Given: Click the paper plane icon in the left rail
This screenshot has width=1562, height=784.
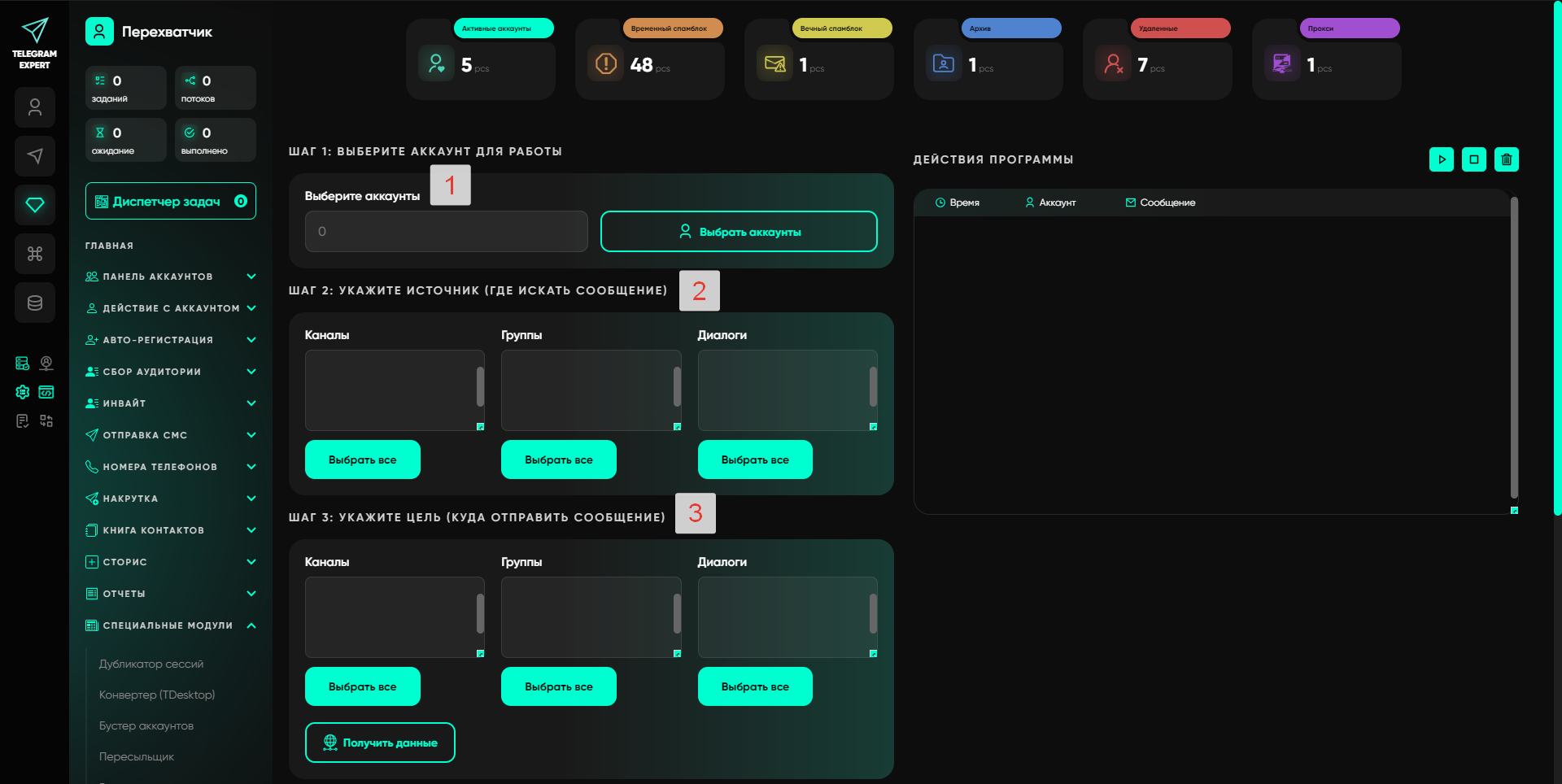Looking at the screenshot, I should click(x=35, y=156).
